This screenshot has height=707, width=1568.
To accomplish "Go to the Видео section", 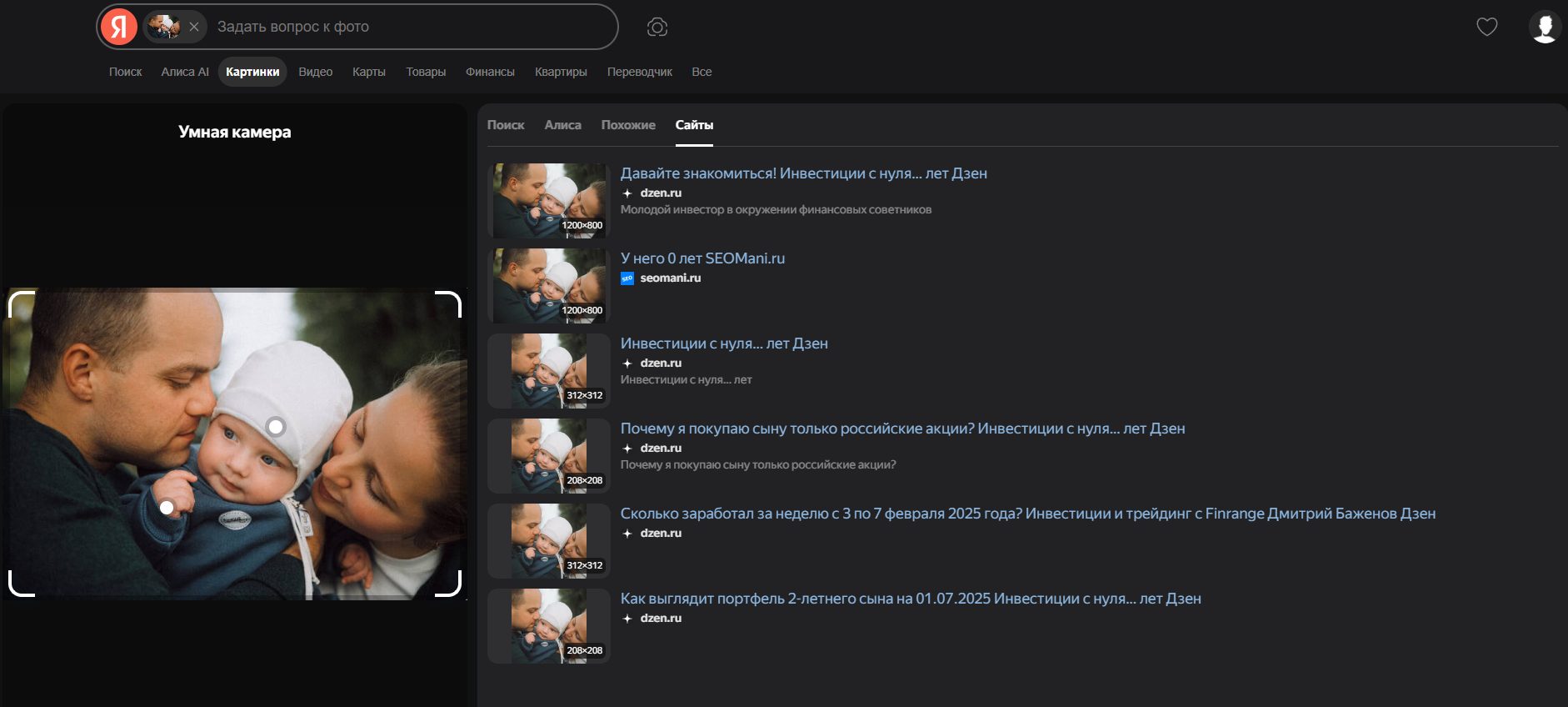I will click(315, 72).
